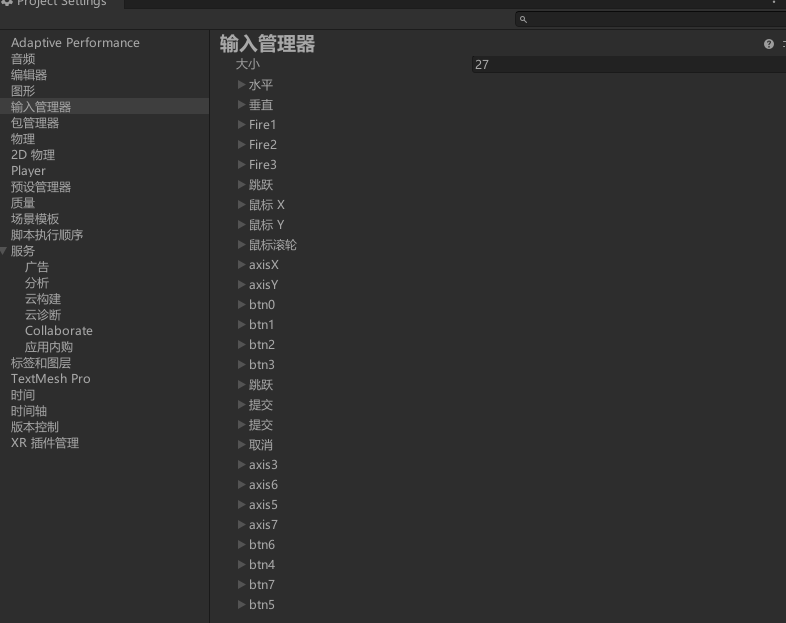Expand the axis6 entry

pos(241,485)
